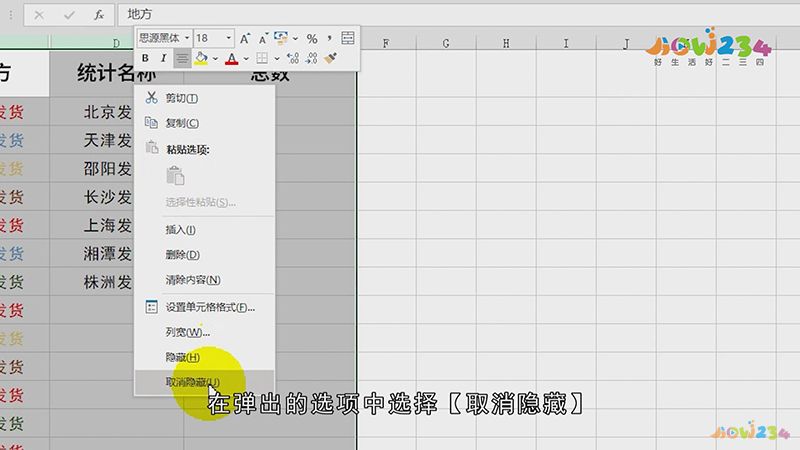Expand the font color dropdown arrow
The width and height of the screenshot is (800, 450).
click(x=246, y=59)
